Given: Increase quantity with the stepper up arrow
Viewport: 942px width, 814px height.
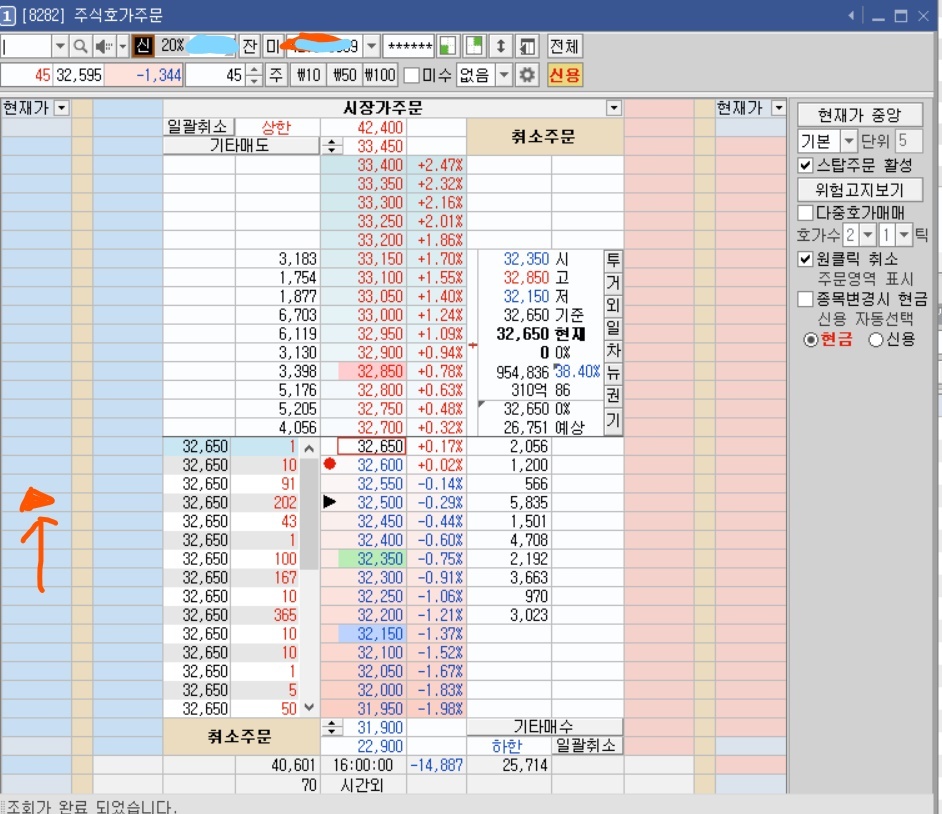Looking at the screenshot, I should [x=254, y=70].
